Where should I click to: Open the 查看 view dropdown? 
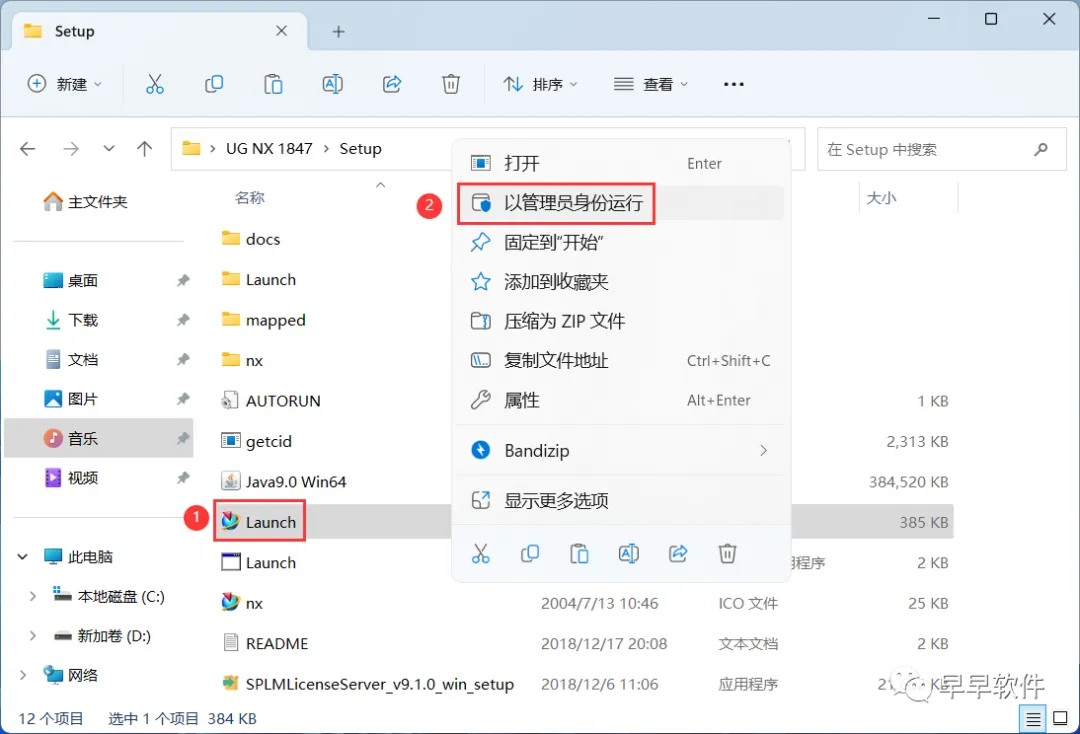click(x=651, y=84)
